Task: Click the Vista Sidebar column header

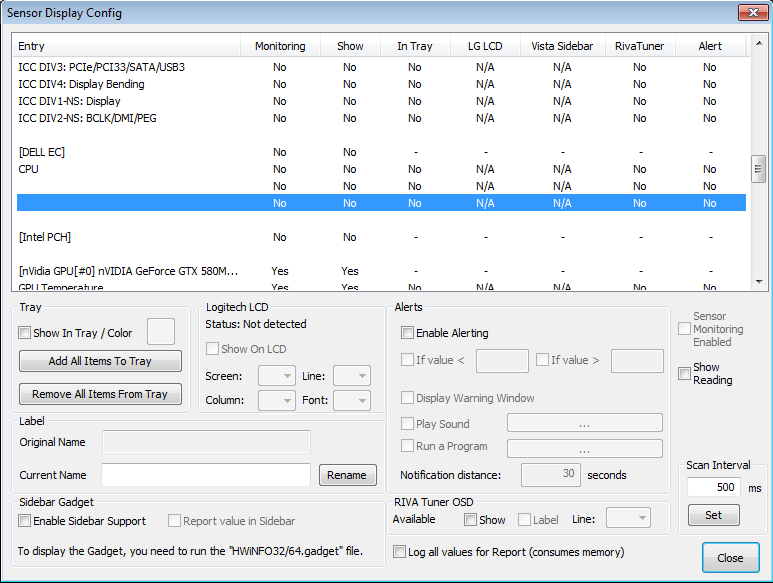Action: (x=562, y=46)
